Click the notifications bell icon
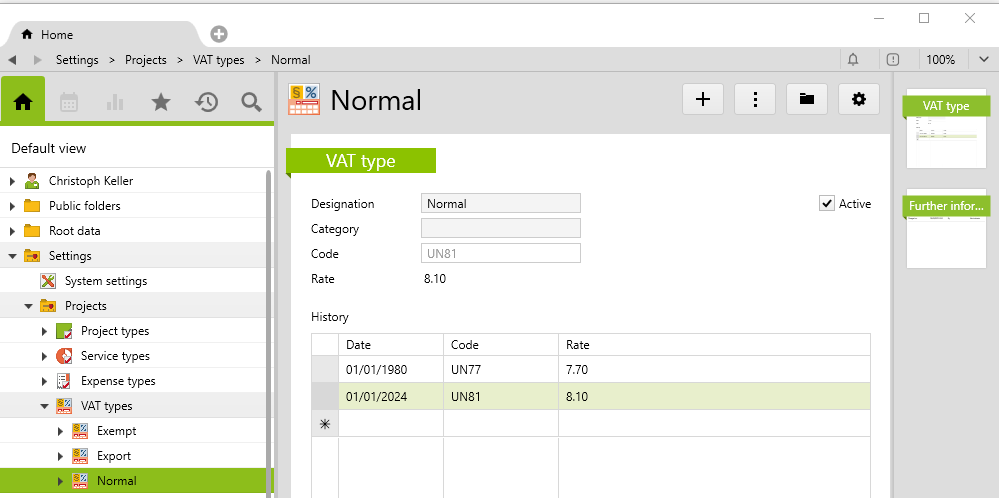 pos(853,60)
